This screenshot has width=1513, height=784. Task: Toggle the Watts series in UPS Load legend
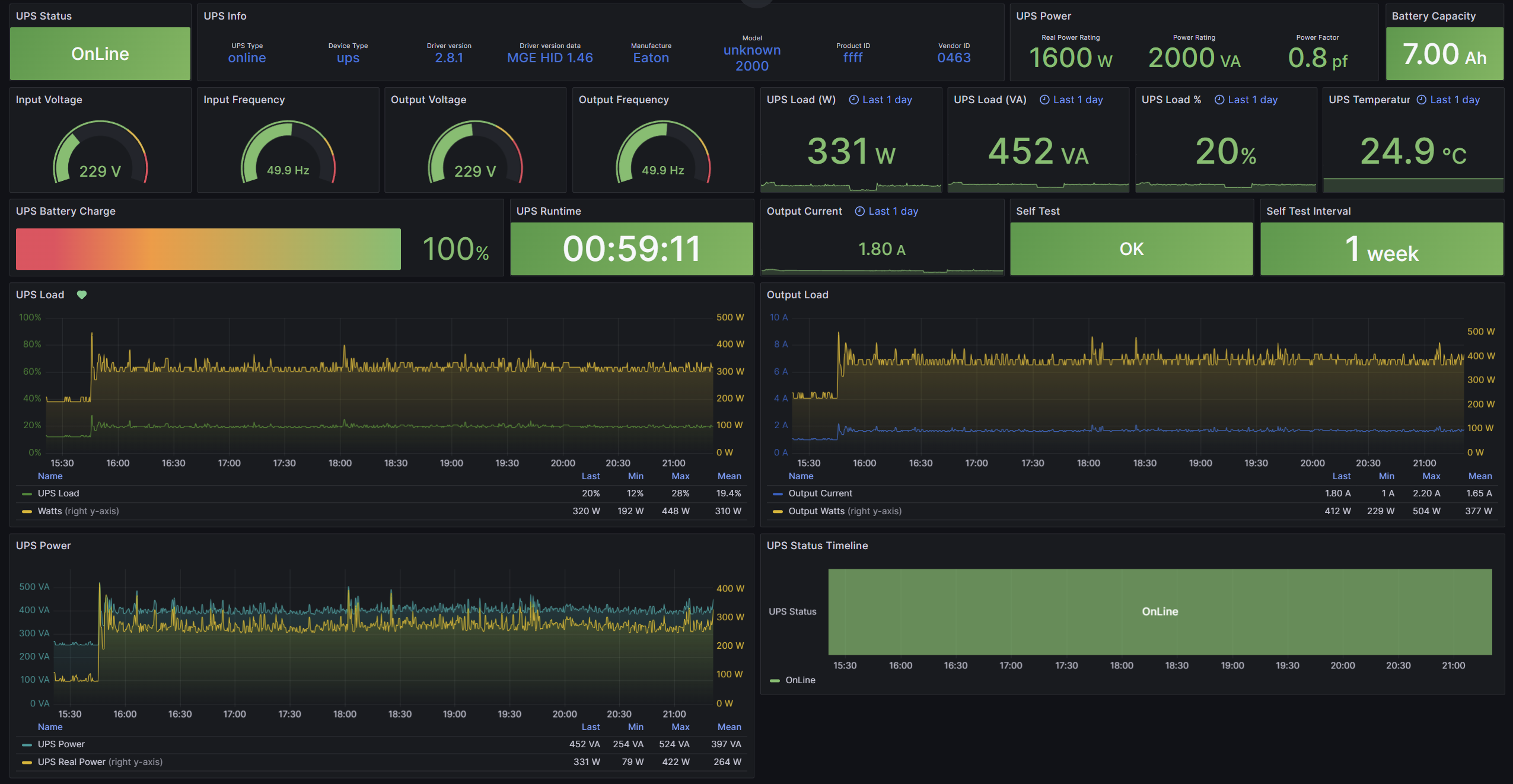tap(50, 511)
